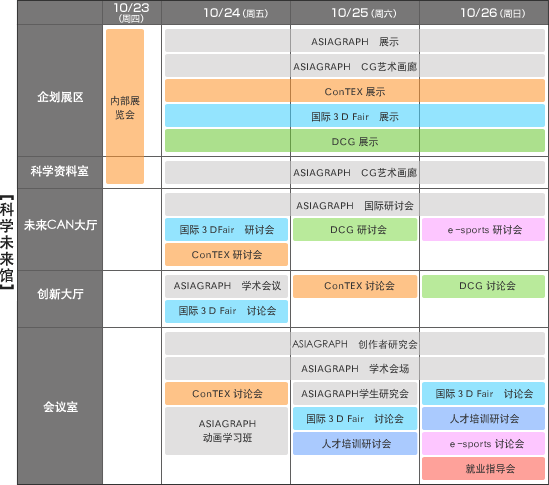The width and height of the screenshot is (549, 485).
Task: Click the 10/23 (周四) column header
Action: coord(132,13)
